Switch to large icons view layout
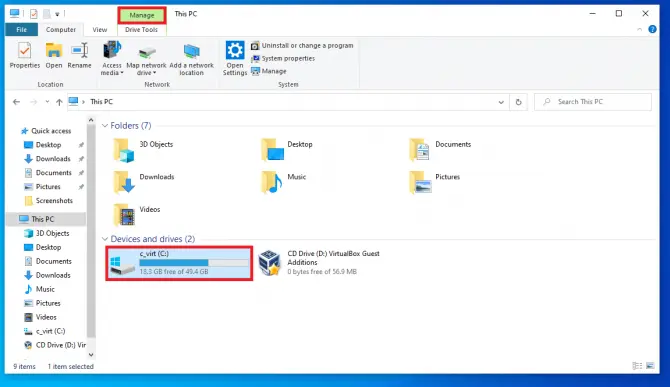 pos(650,366)
